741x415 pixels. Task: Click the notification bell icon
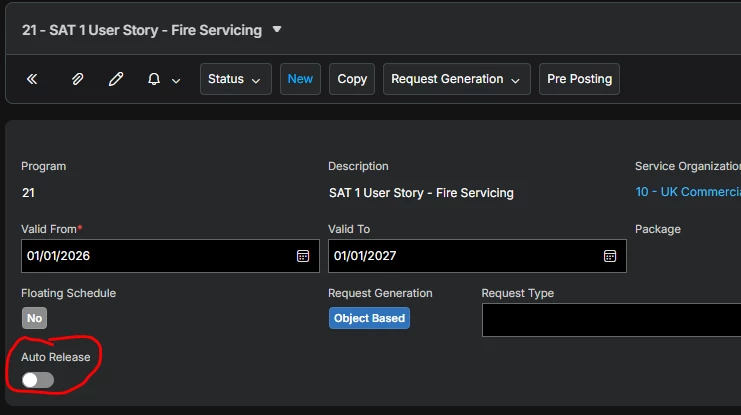click(154, 79)
